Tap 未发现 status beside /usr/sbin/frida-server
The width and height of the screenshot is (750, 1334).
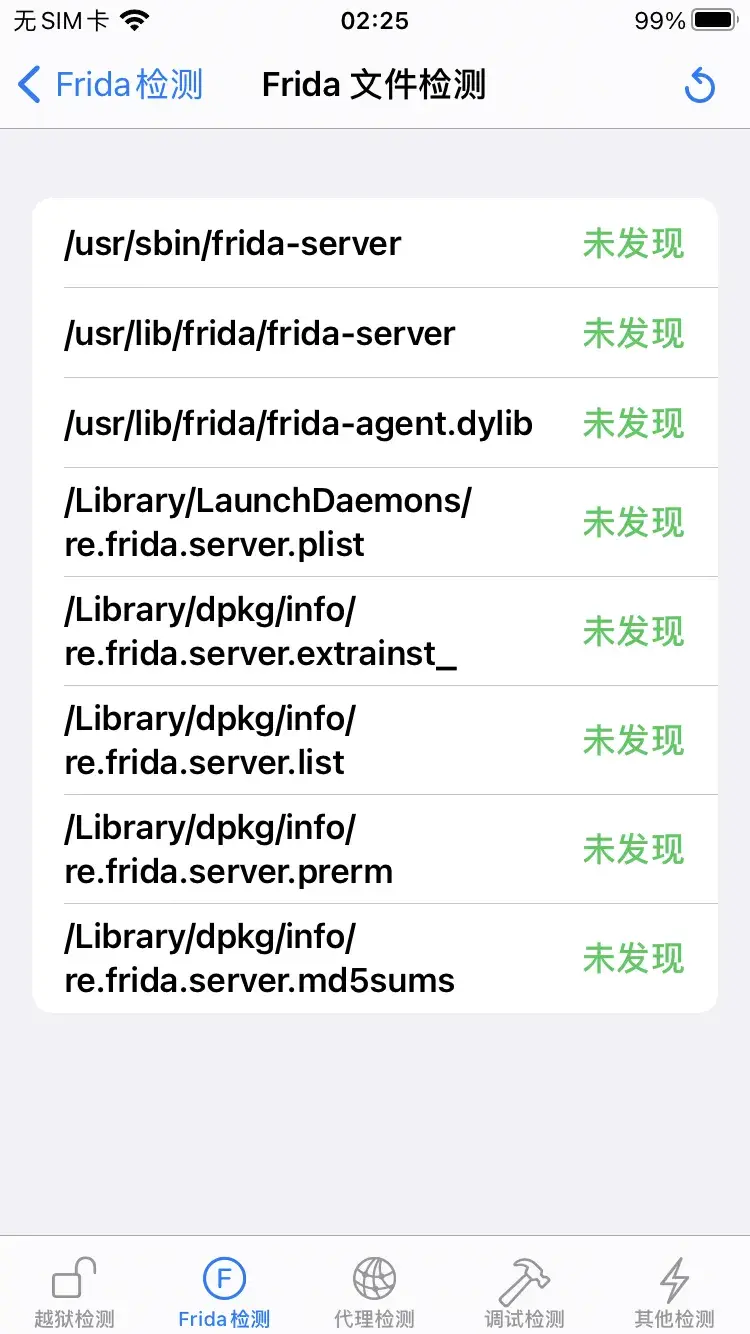pyautogui.click(x=634, y=243)
